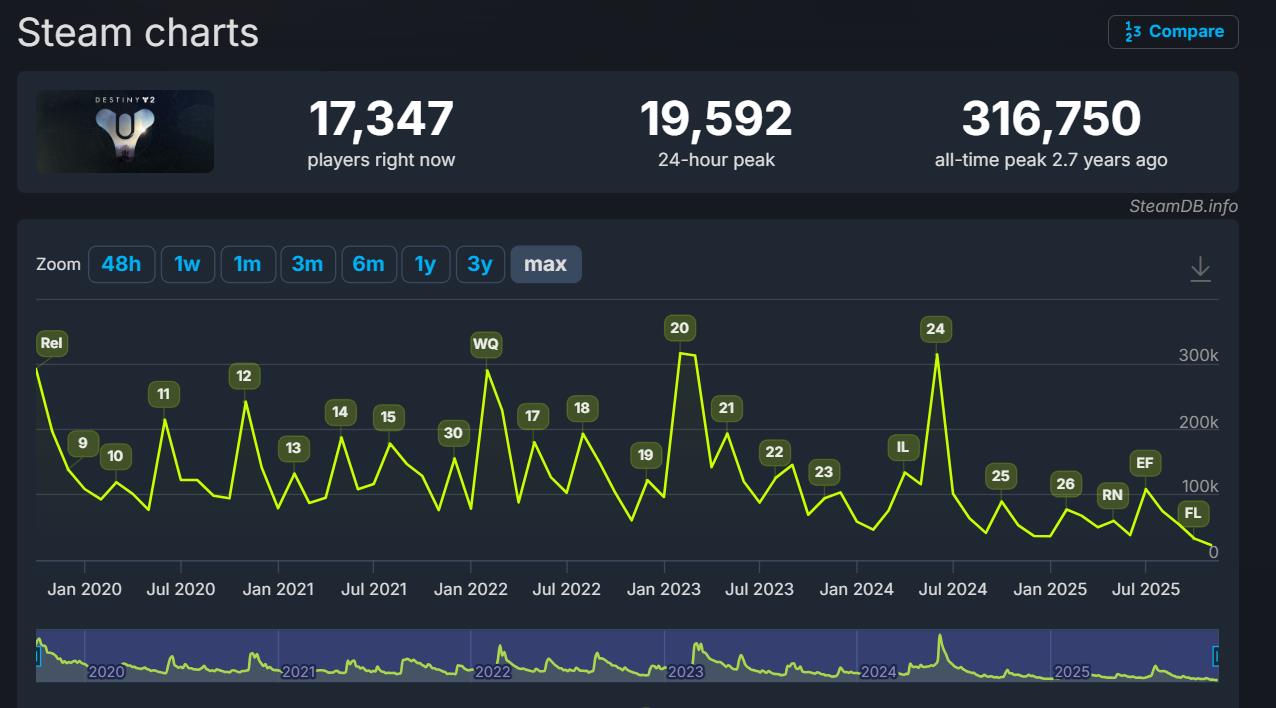This screenshot has height=708, width=1276.
Task: Click the EF event marker
Action: (1145, 463)
